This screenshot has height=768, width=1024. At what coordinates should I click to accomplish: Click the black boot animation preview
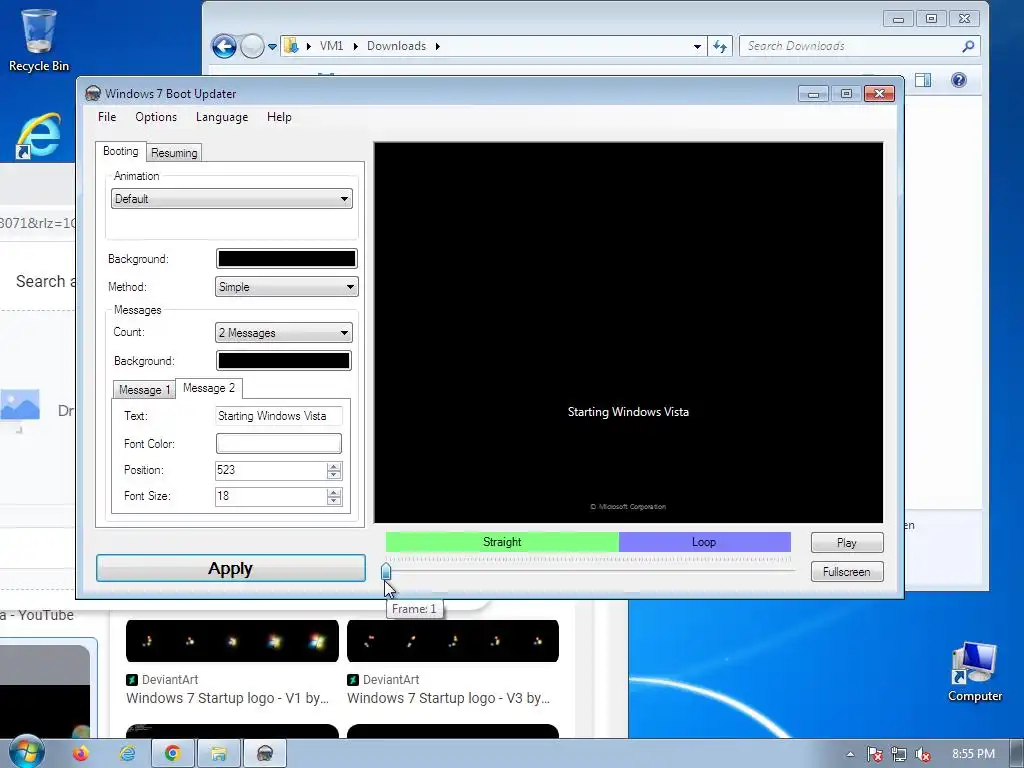(x=628, y=332)
